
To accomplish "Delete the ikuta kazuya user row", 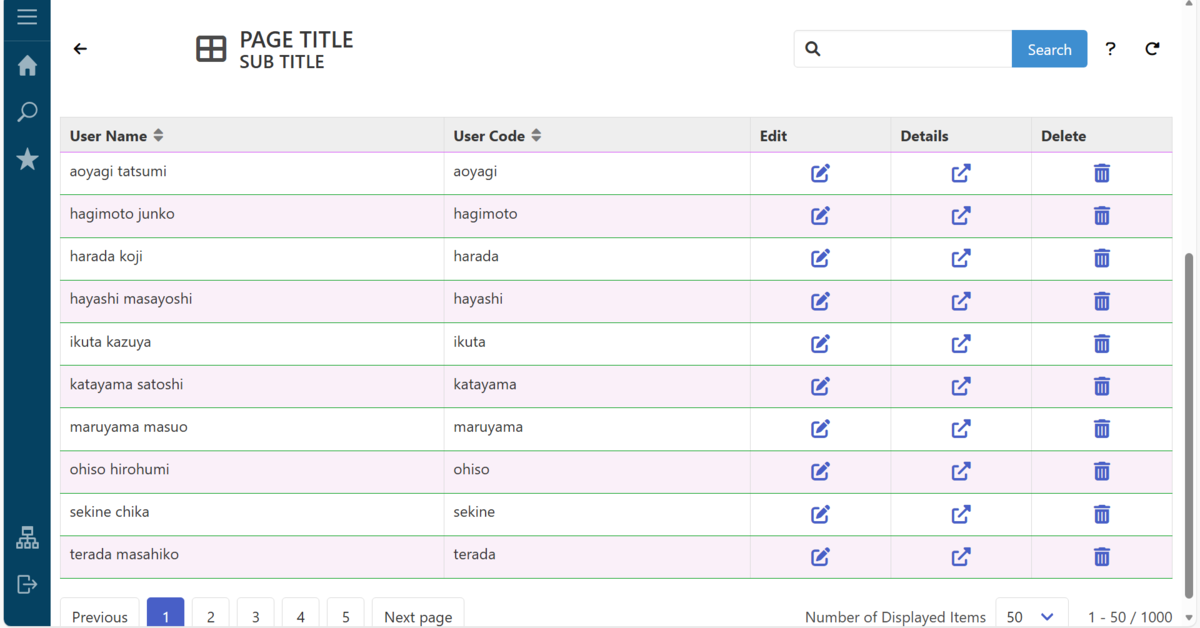I will tap(1101, 344).
